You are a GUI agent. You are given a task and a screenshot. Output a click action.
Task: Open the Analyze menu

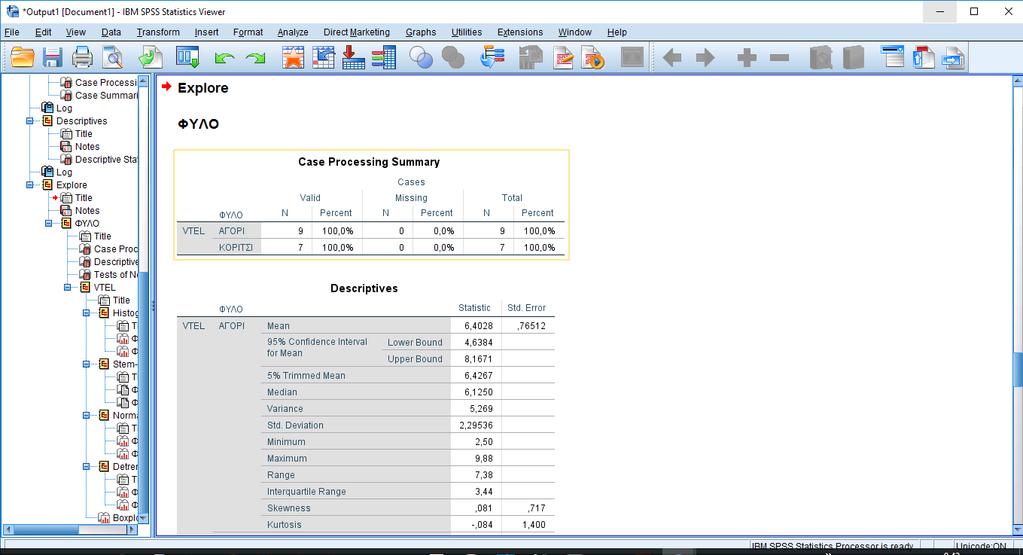coord(292,32)
